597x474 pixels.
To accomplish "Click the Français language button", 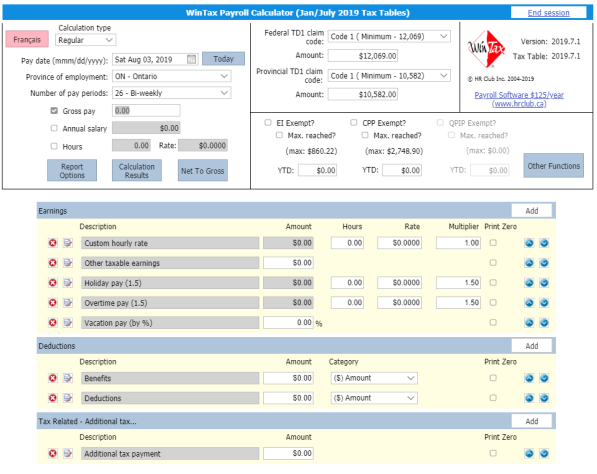I will [x=27, y=39].
